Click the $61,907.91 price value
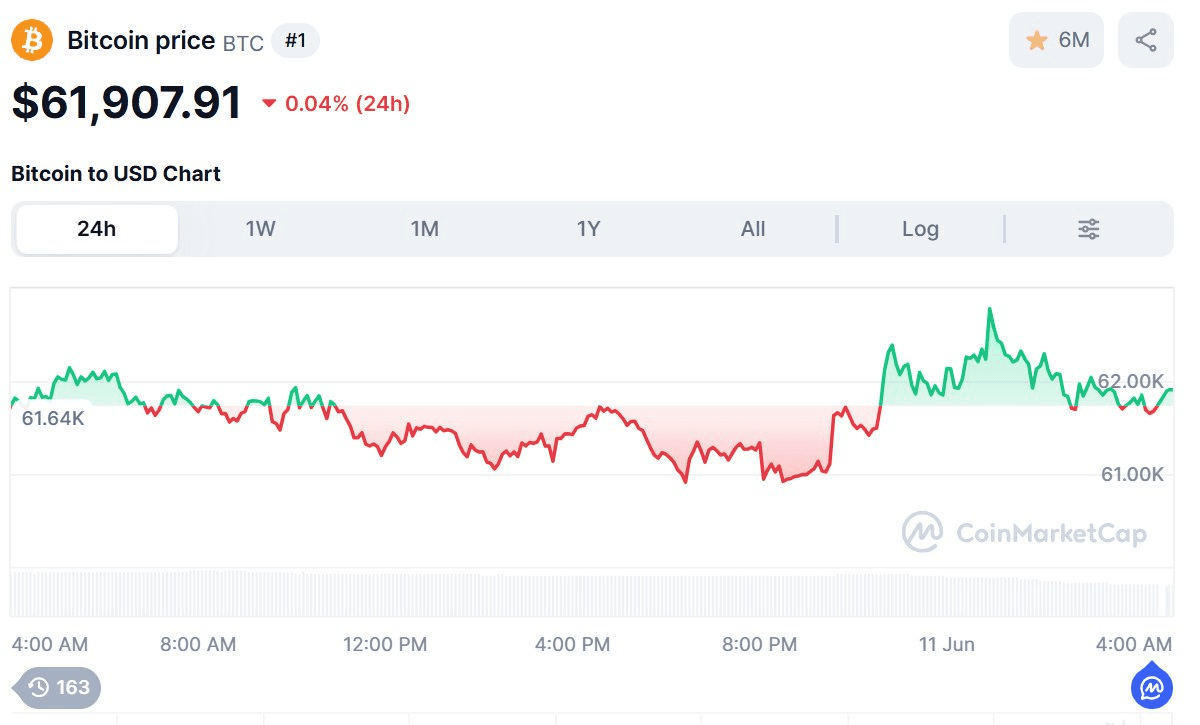The height and width of the screenshot is (725, 1200). pos(127,103)
